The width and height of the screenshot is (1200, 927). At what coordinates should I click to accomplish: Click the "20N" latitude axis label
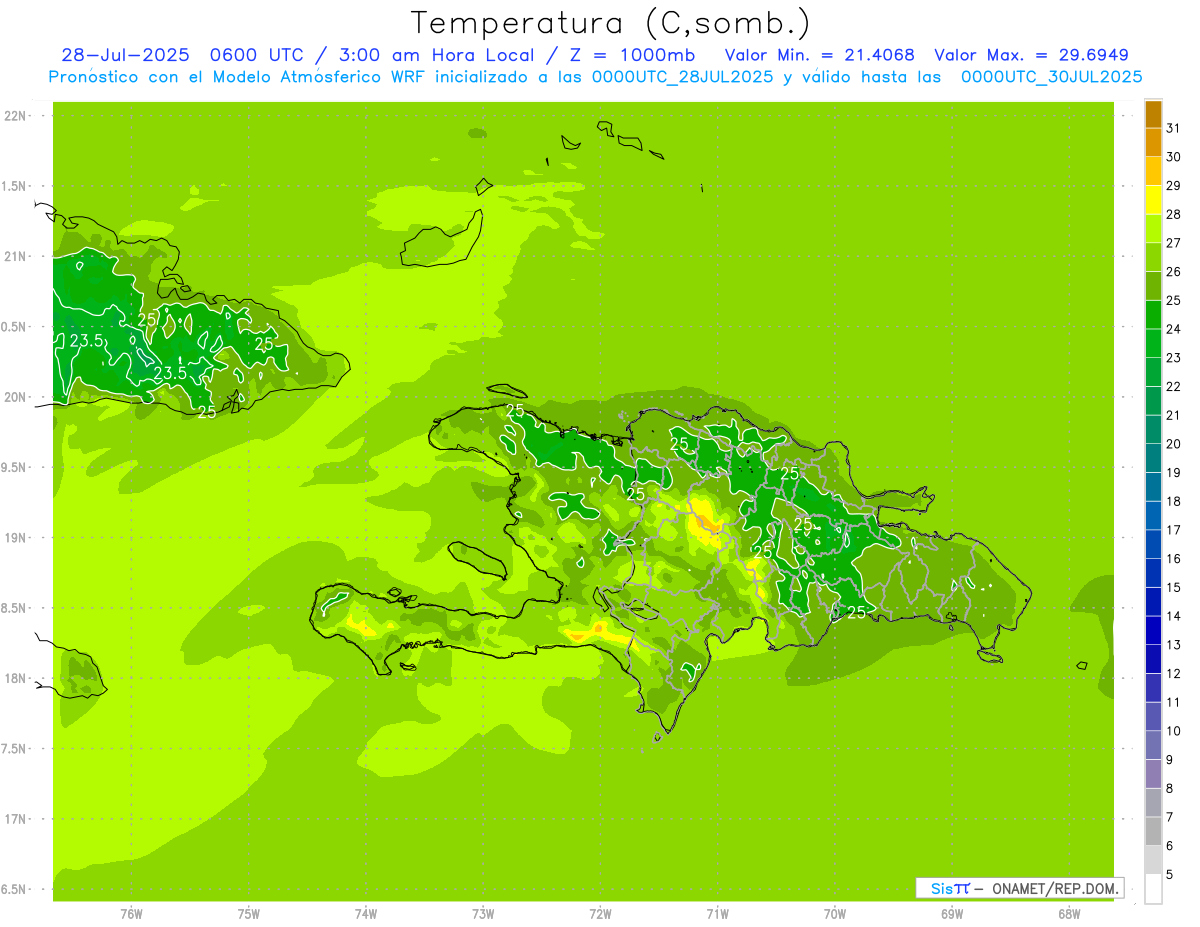14,397
